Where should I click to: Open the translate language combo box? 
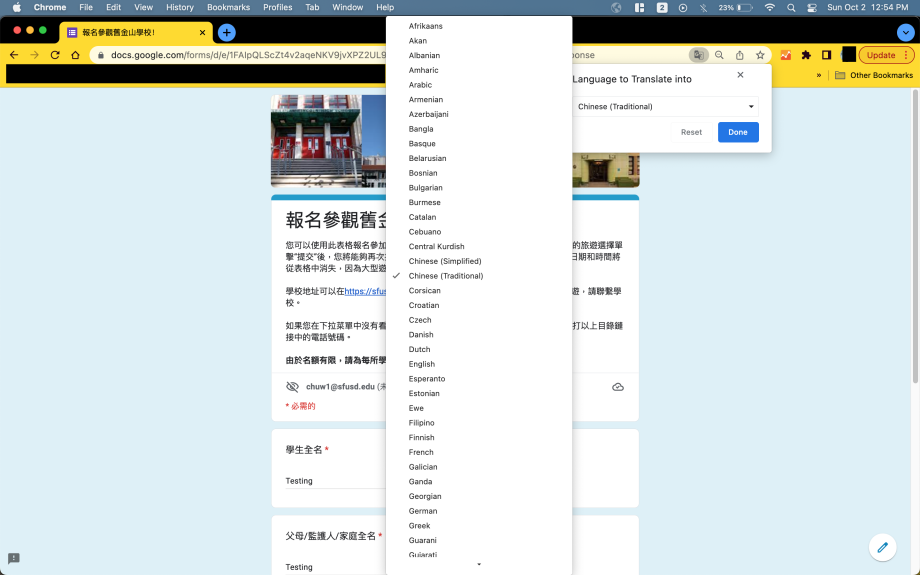point(665,106)
